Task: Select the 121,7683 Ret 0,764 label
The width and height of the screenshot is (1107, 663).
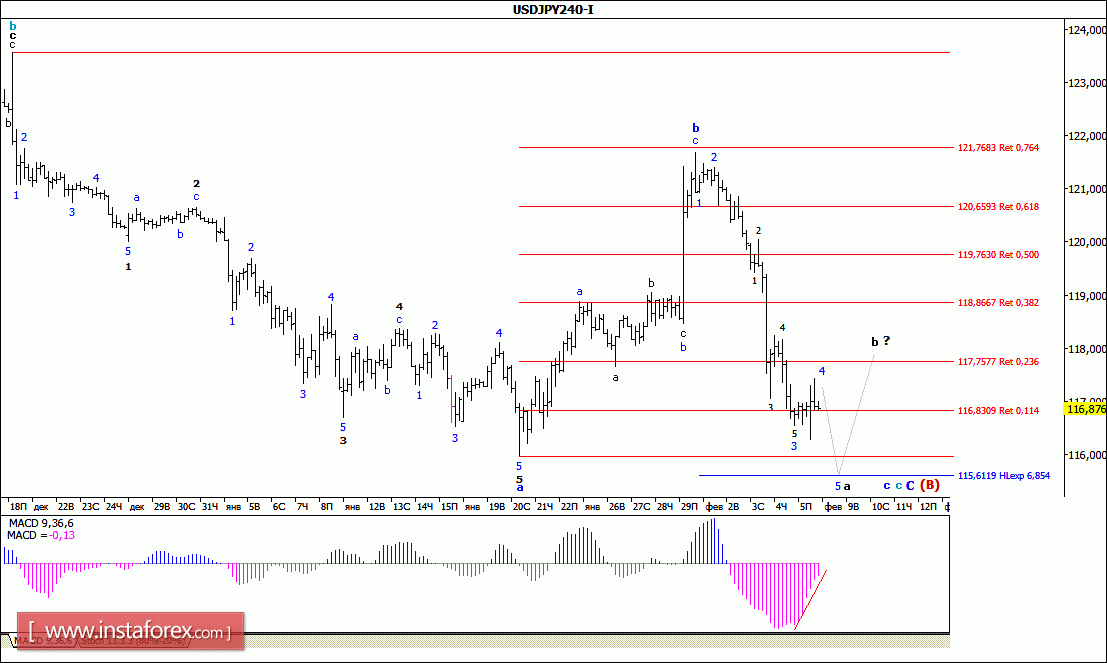Action: coord(998,148)
